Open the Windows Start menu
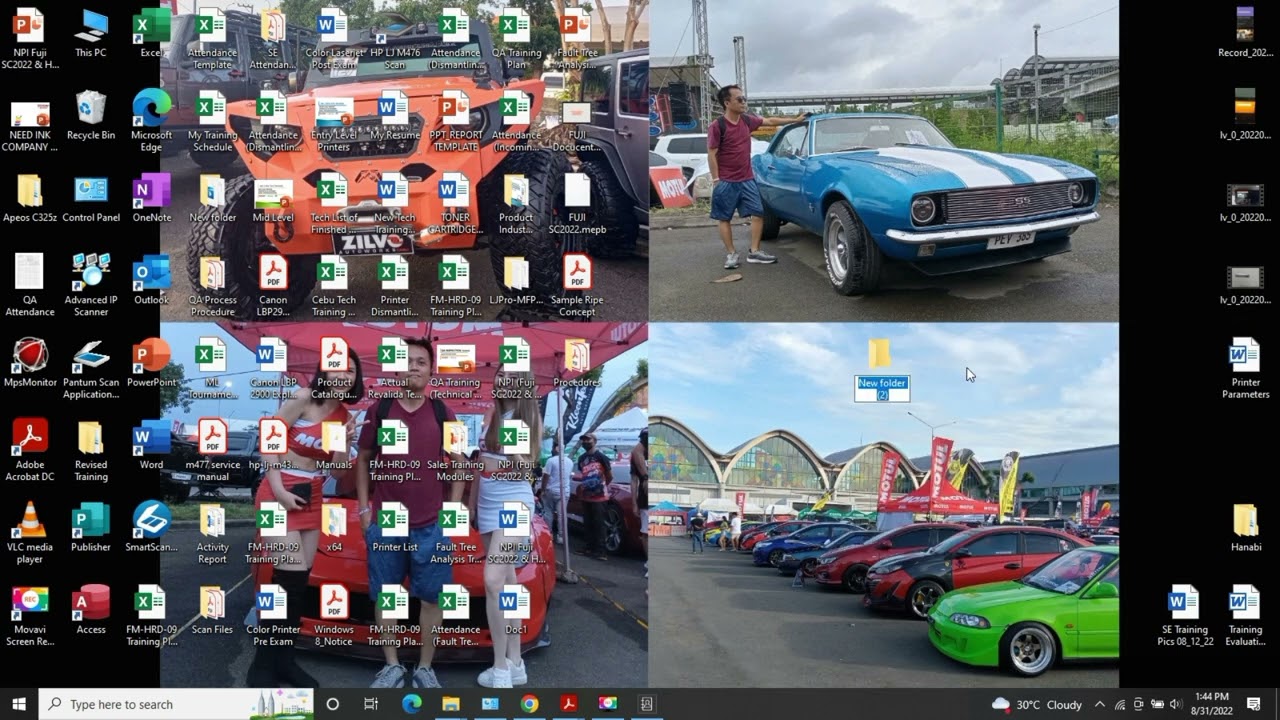This screenshot has height=720, width=1280. tap(19, 704)
